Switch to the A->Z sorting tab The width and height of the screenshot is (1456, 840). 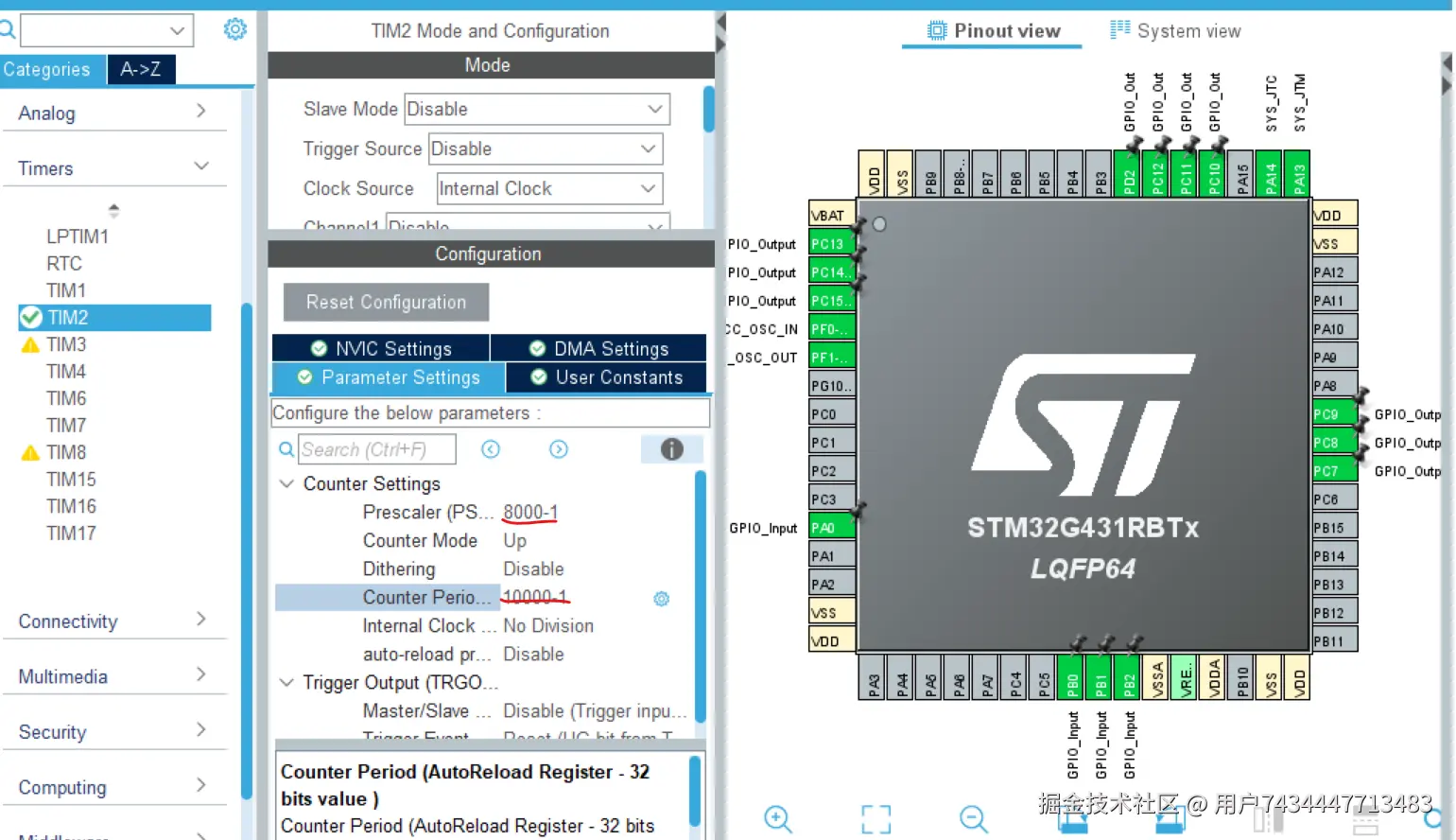[141, 69]
